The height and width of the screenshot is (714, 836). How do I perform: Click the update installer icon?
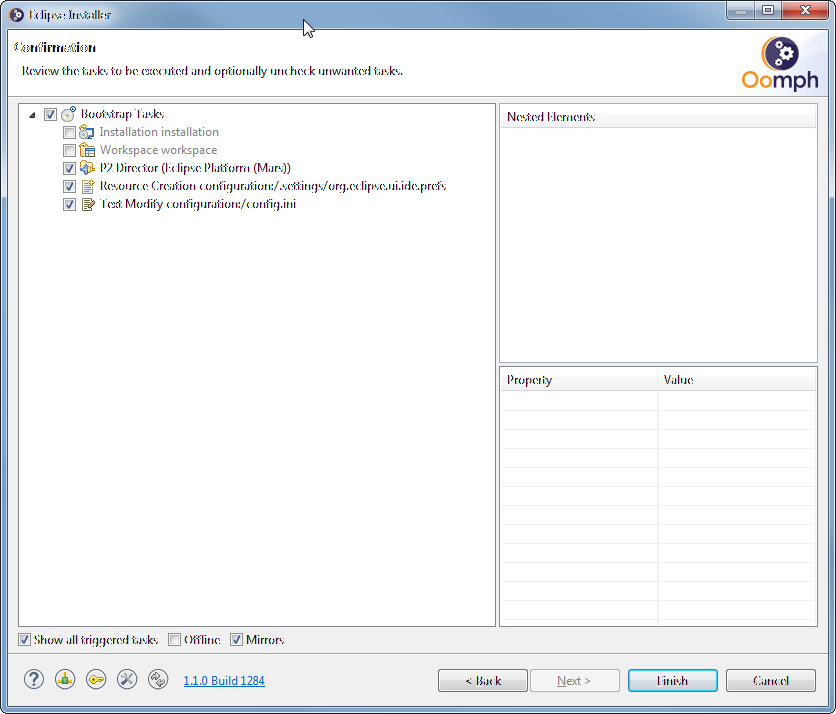click(158, 679)
